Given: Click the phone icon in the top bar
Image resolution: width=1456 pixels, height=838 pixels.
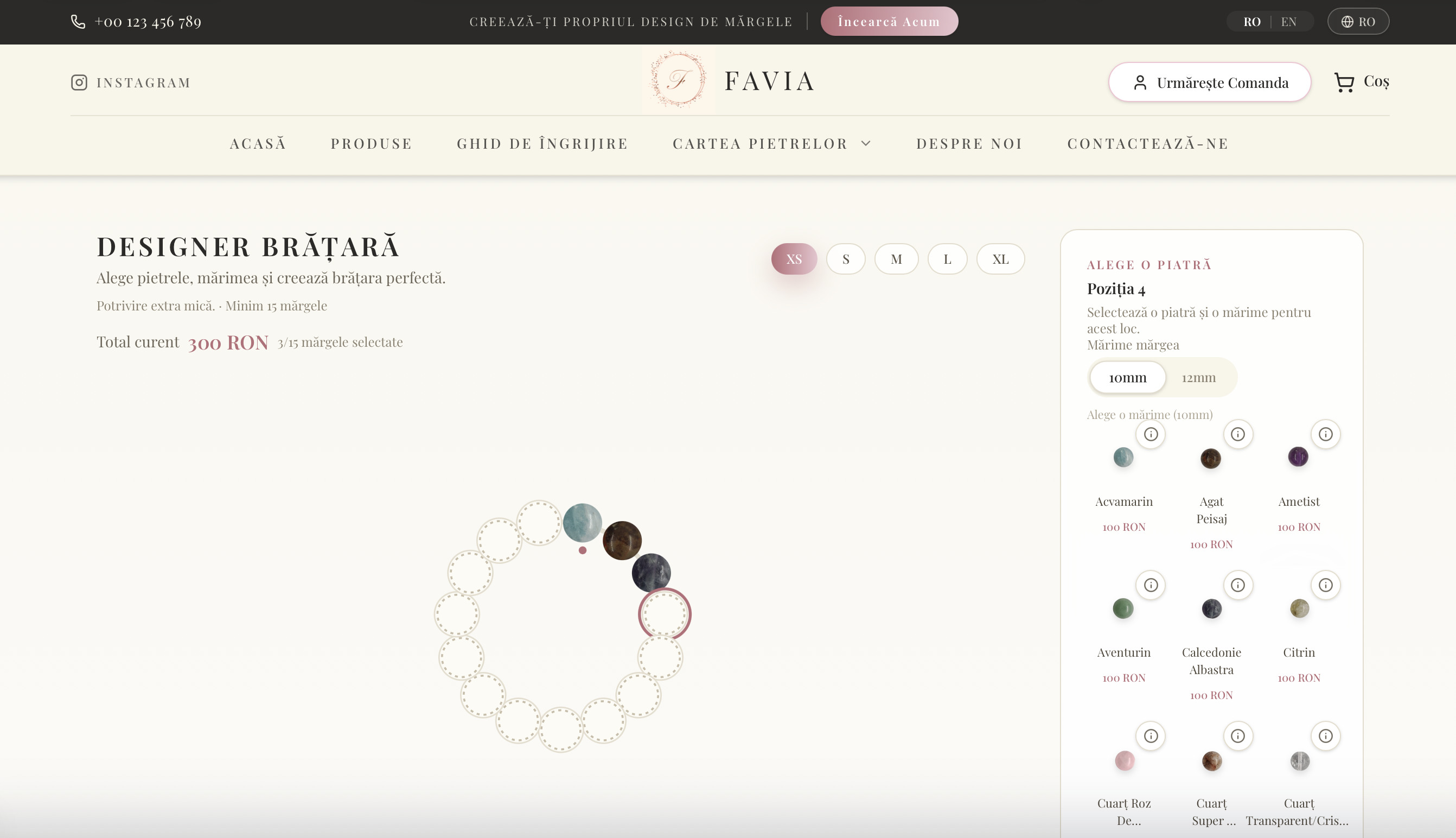Looking at the screenshot, I should pyautogui.click(x=78, y=21).
